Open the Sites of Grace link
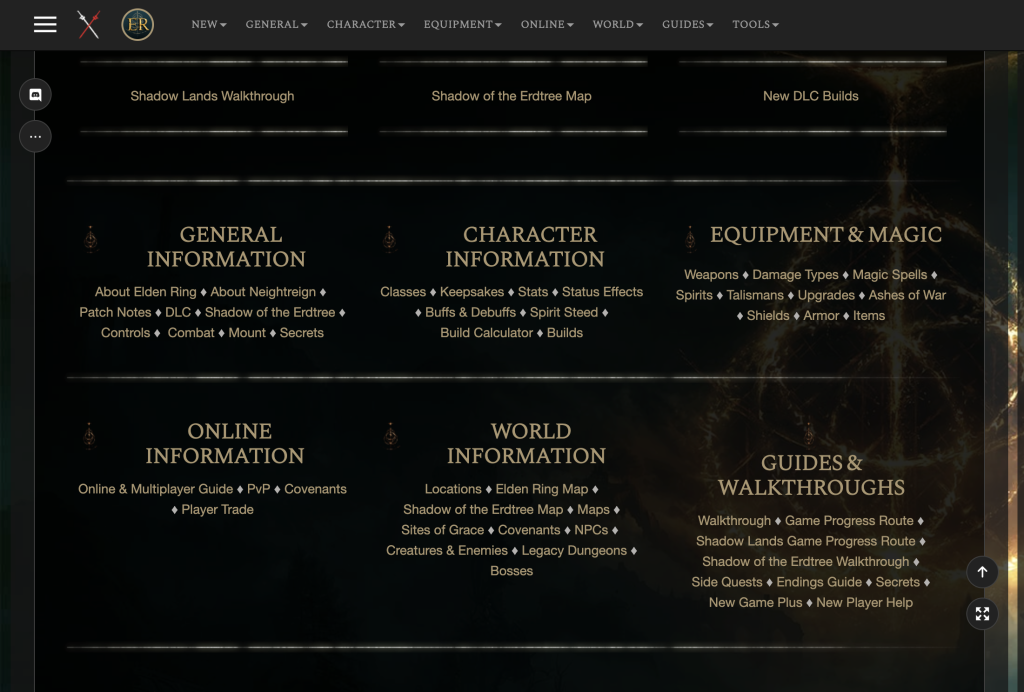This screenshot has height=692, width=1024. (x=442, y=530)
